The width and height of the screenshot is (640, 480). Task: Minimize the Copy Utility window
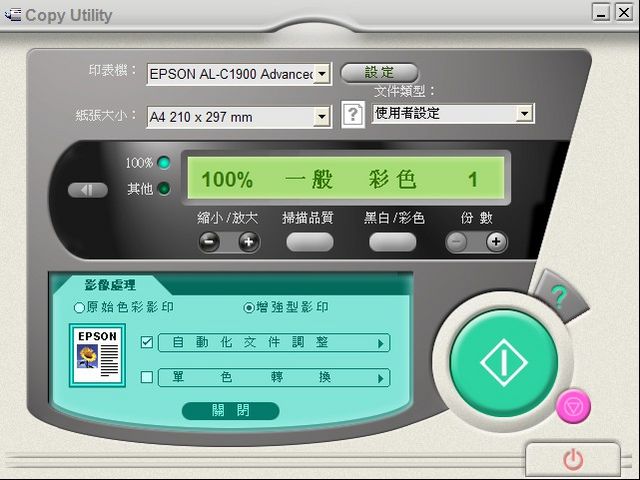click(601, 12)
